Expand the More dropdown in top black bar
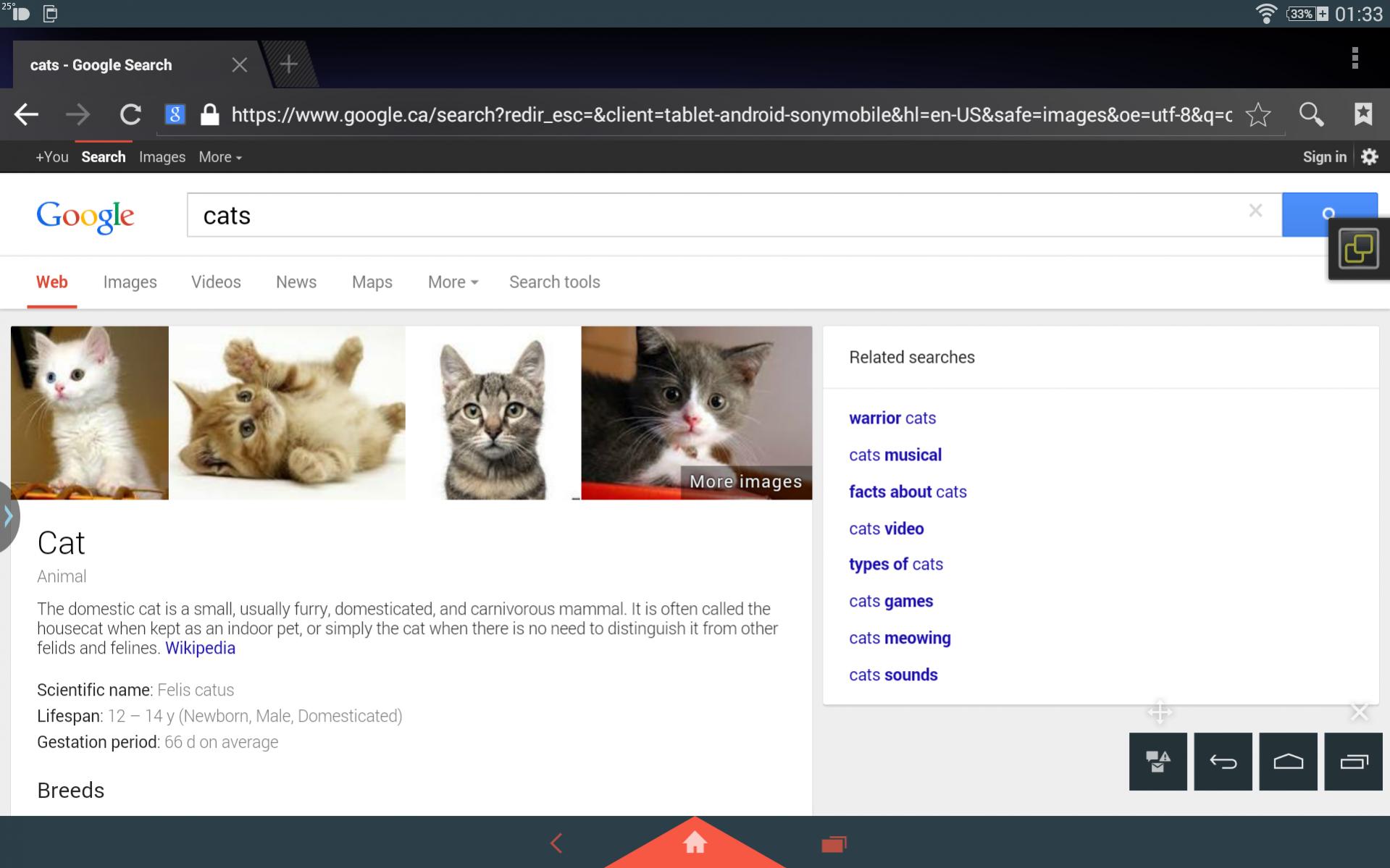This screenshot has height=868, width=1390. [x=220, y=157]
